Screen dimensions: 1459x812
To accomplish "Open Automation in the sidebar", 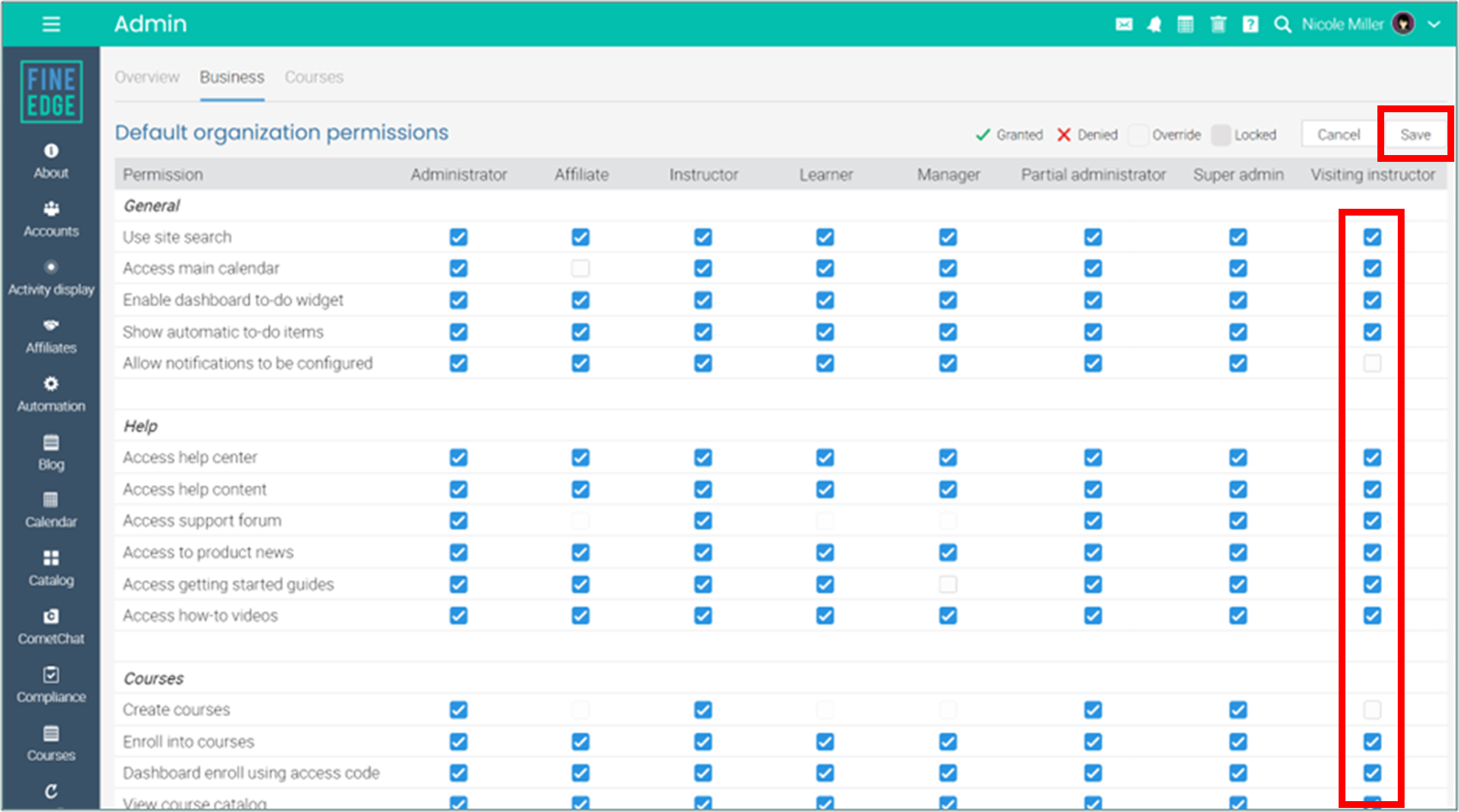I will [51, 394].
